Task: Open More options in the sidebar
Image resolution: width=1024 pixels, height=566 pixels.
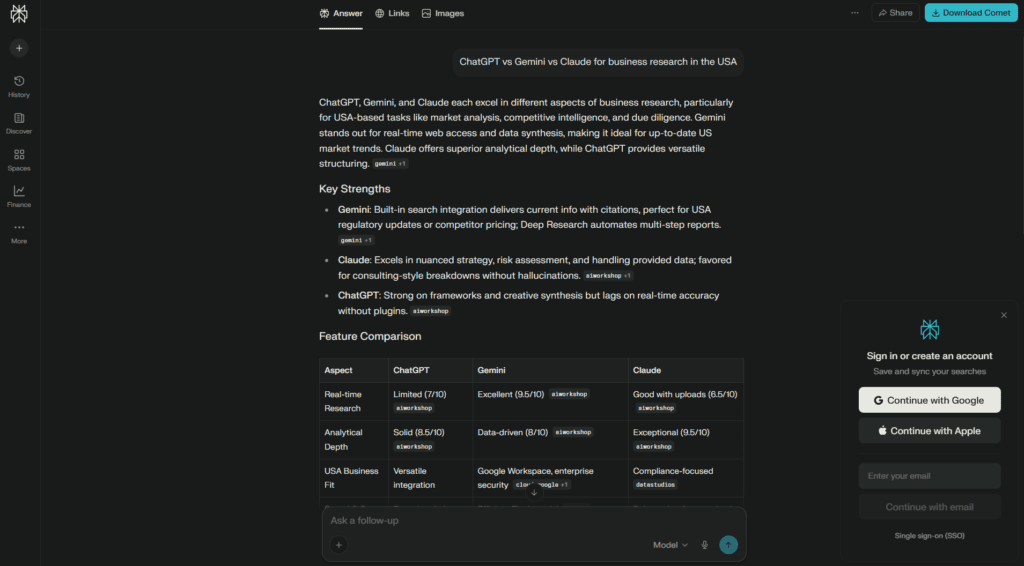Action: click(19, 233)
